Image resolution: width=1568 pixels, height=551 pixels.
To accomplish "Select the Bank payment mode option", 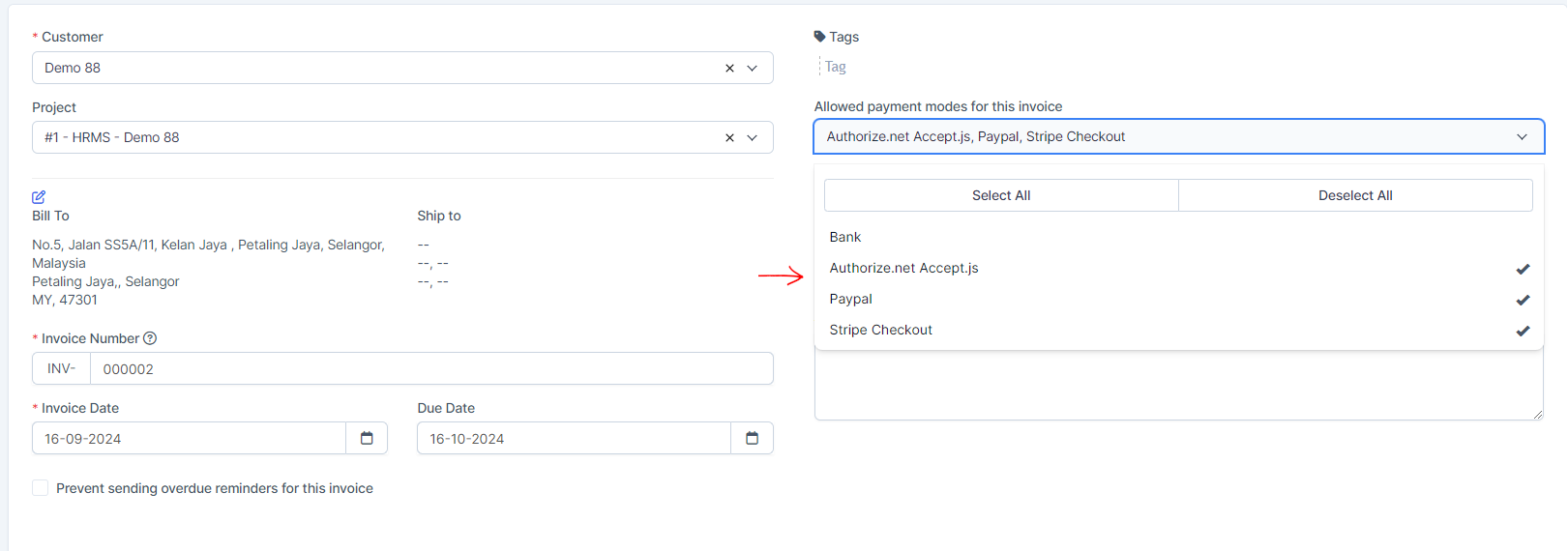I will pyautogui.click(x=844, y=237).
